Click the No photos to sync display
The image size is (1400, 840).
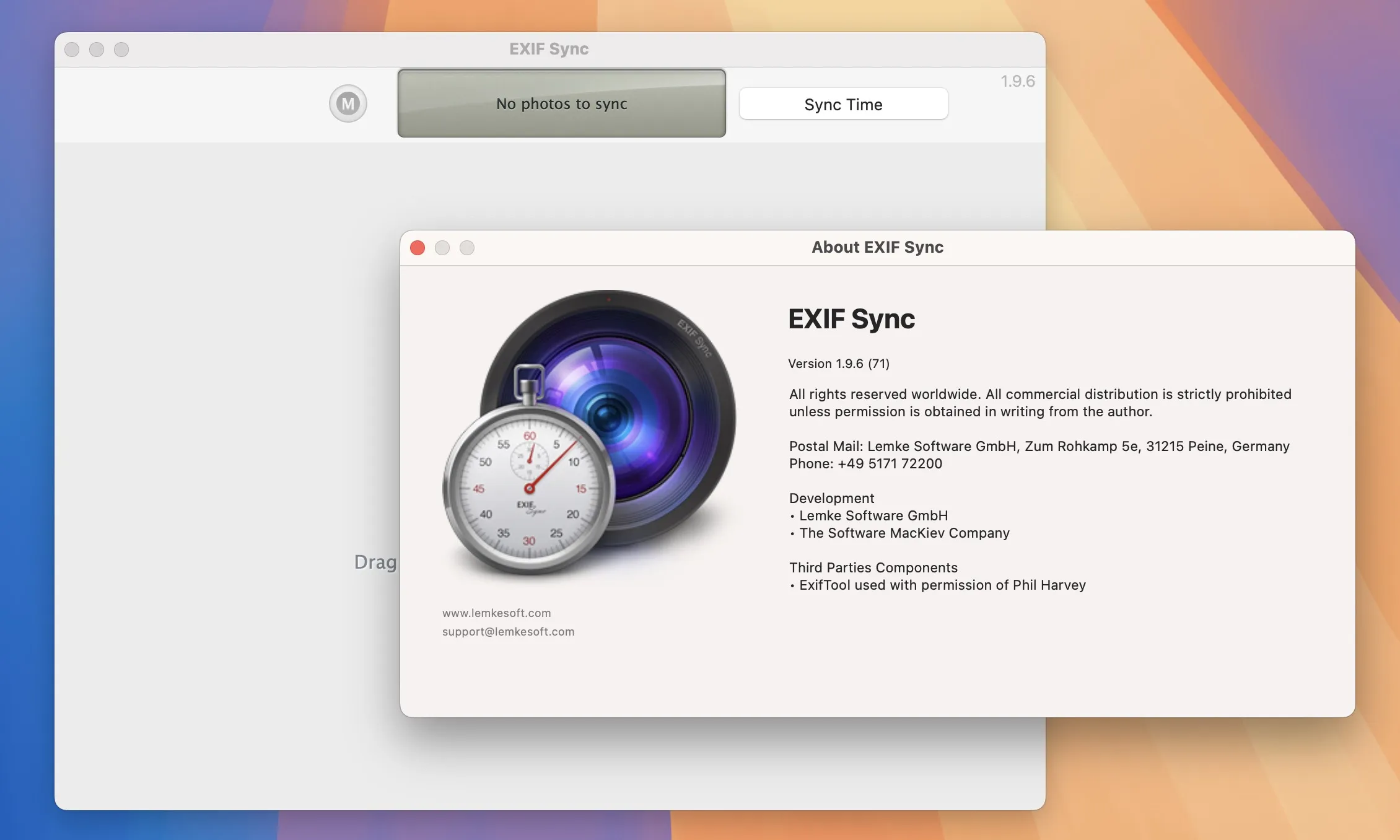[562, 103]
